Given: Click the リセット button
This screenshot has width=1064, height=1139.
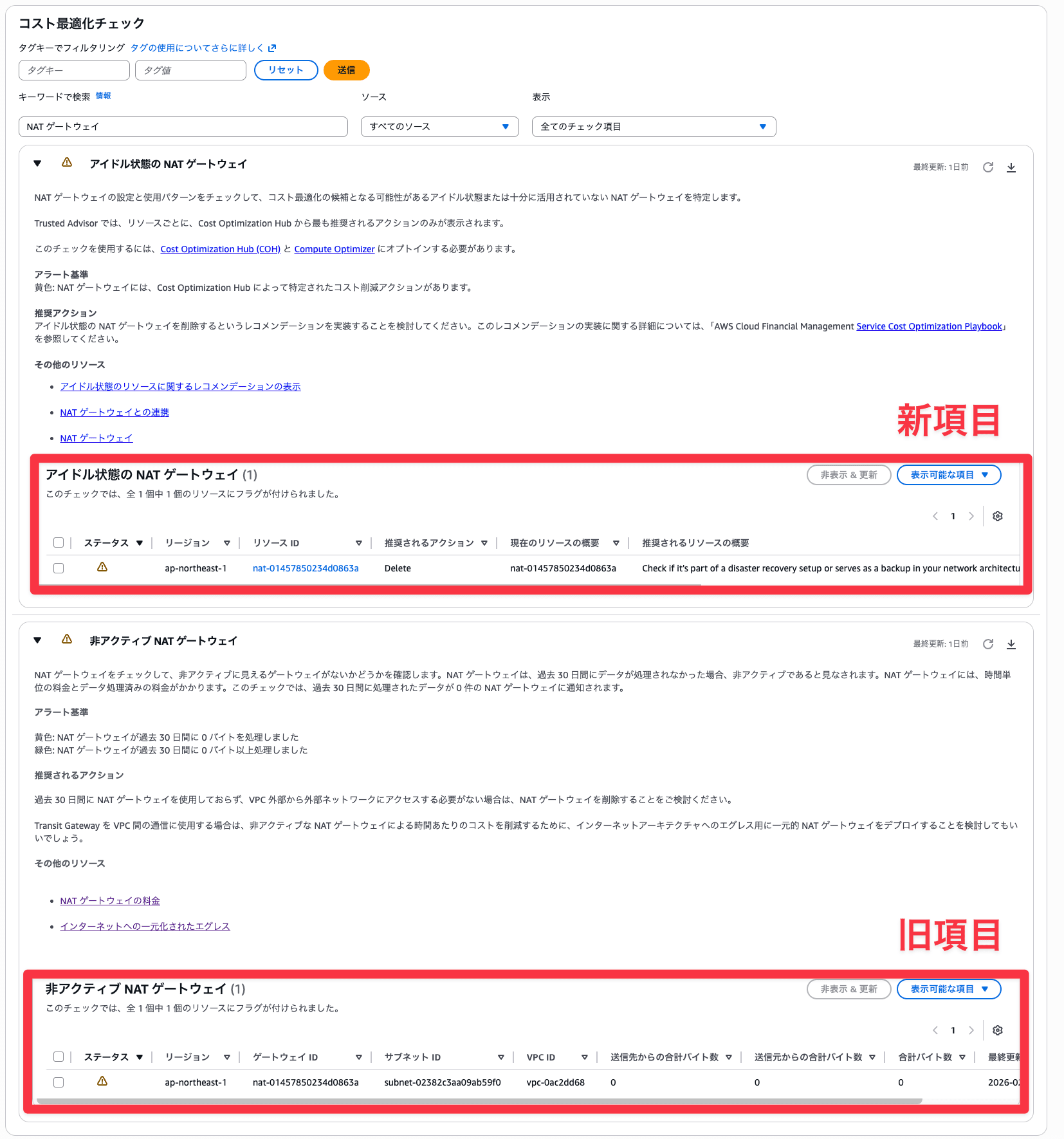Looking at the screenshot, I should [286, 70].
